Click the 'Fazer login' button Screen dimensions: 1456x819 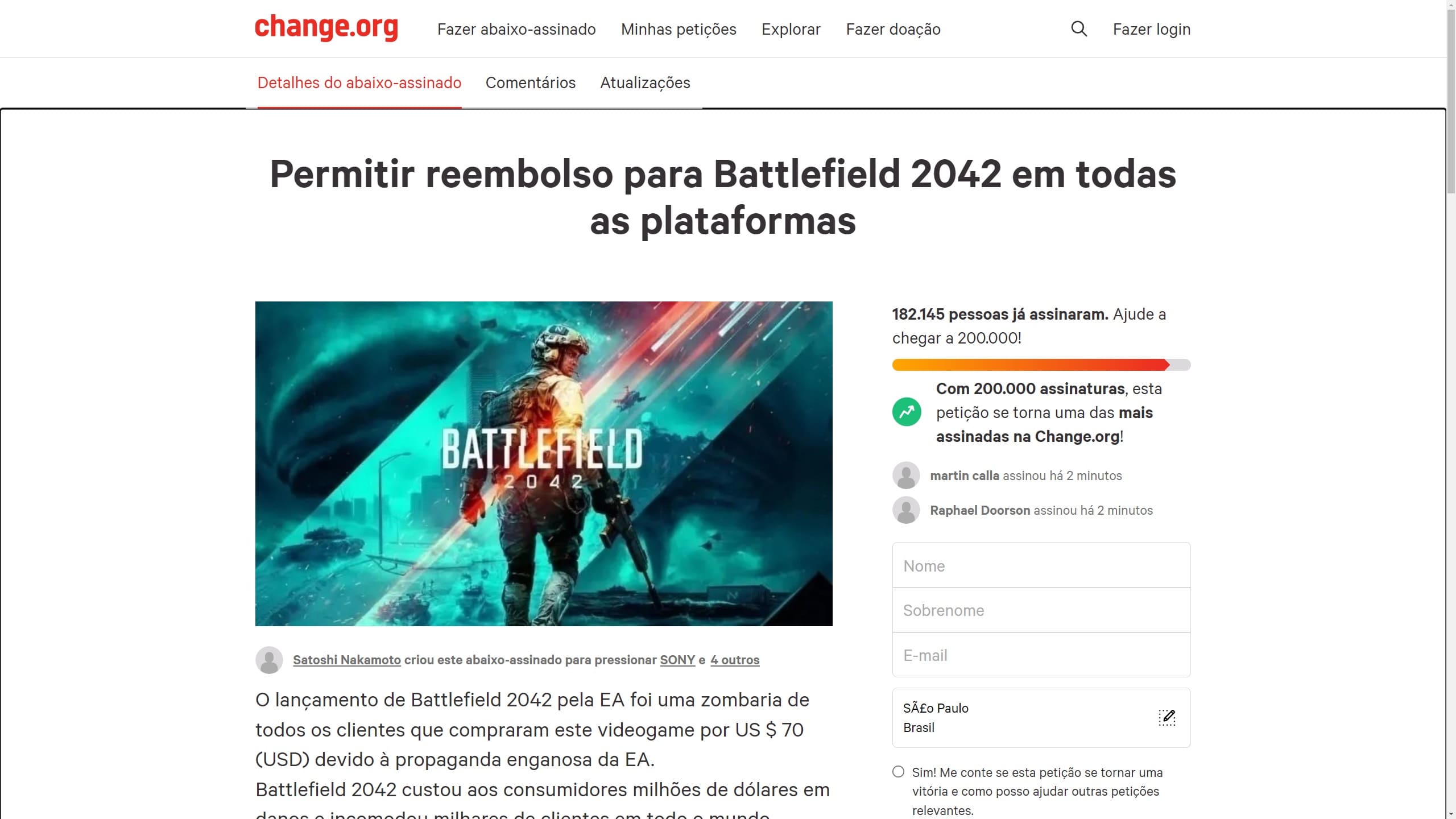pos(1152,29)
